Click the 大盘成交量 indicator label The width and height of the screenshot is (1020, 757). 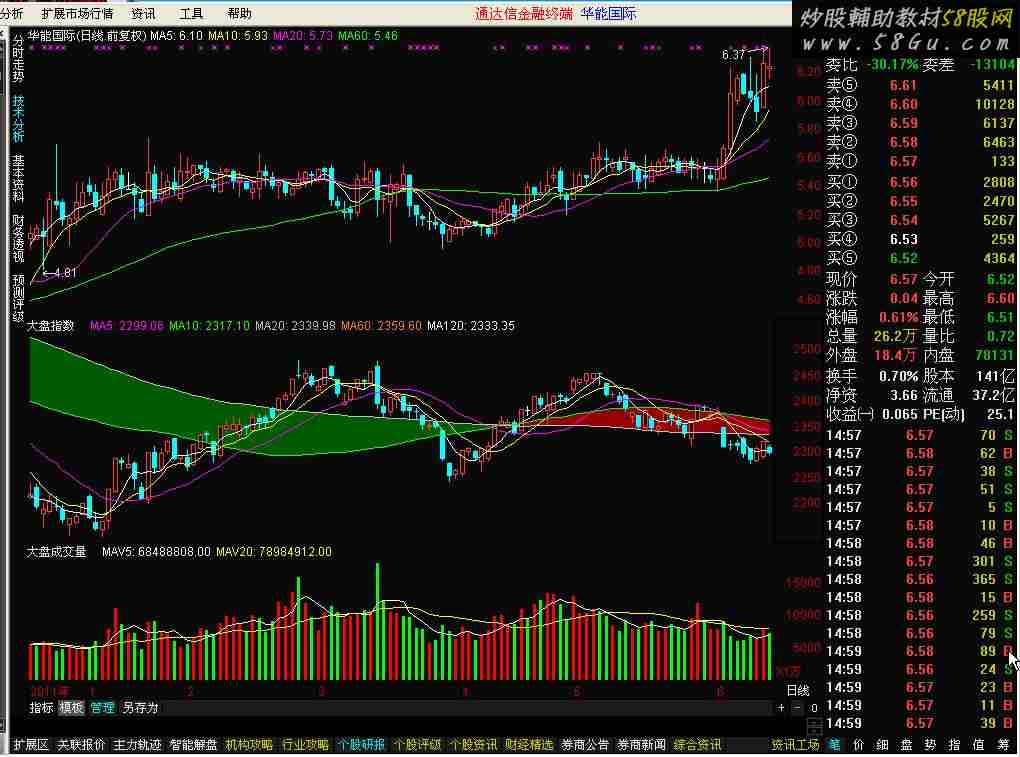(56, 551)
